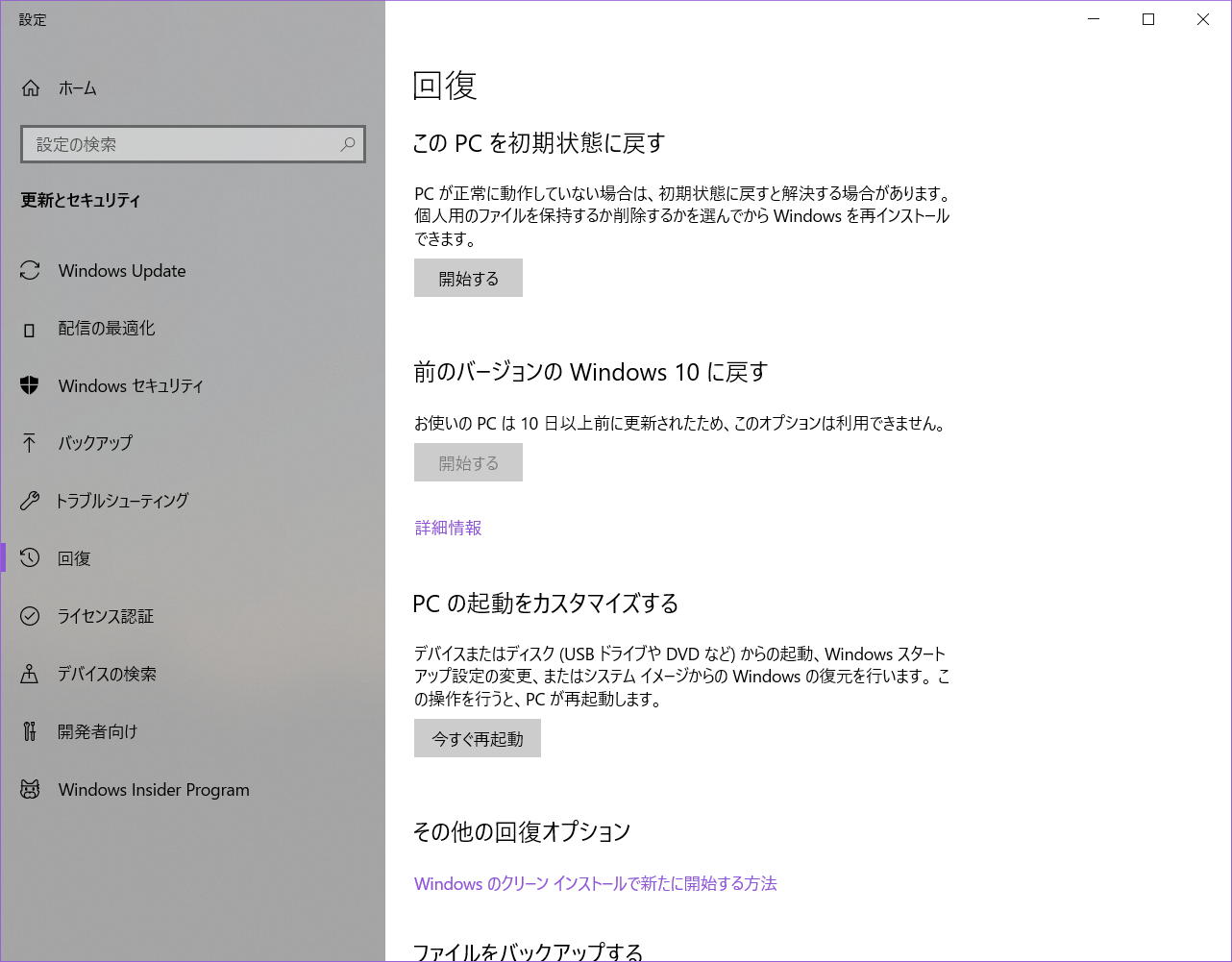Maximize the 設定 window
Viewport: 1232px width, 962px height.
coord(1148,19)
